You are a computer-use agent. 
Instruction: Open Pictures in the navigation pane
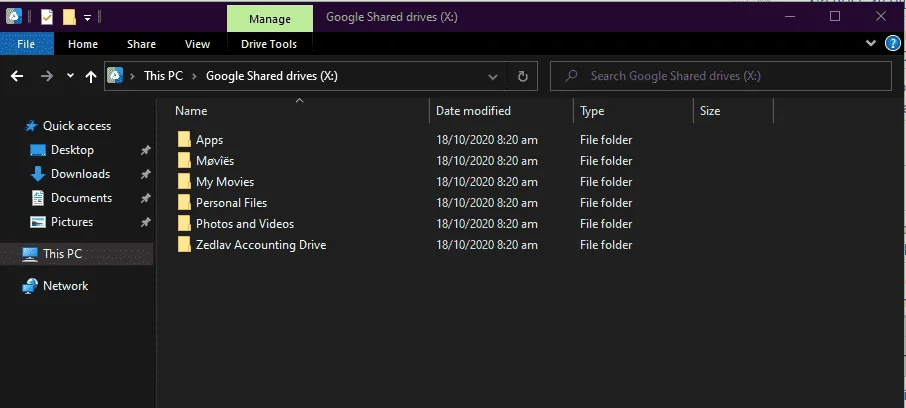[72, 221]
